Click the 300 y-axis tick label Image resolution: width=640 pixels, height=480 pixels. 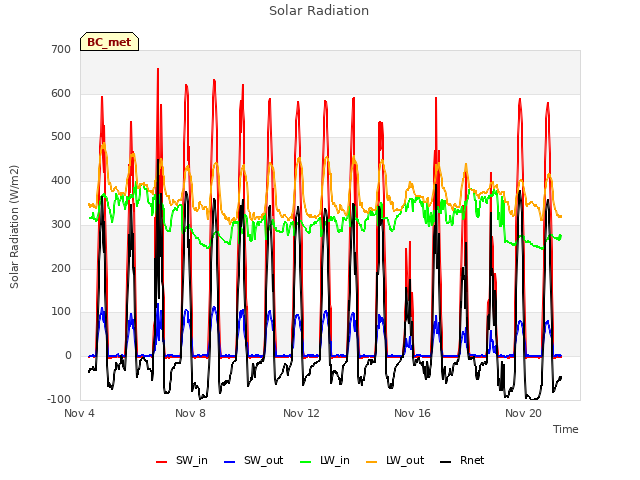click(61, 224)
